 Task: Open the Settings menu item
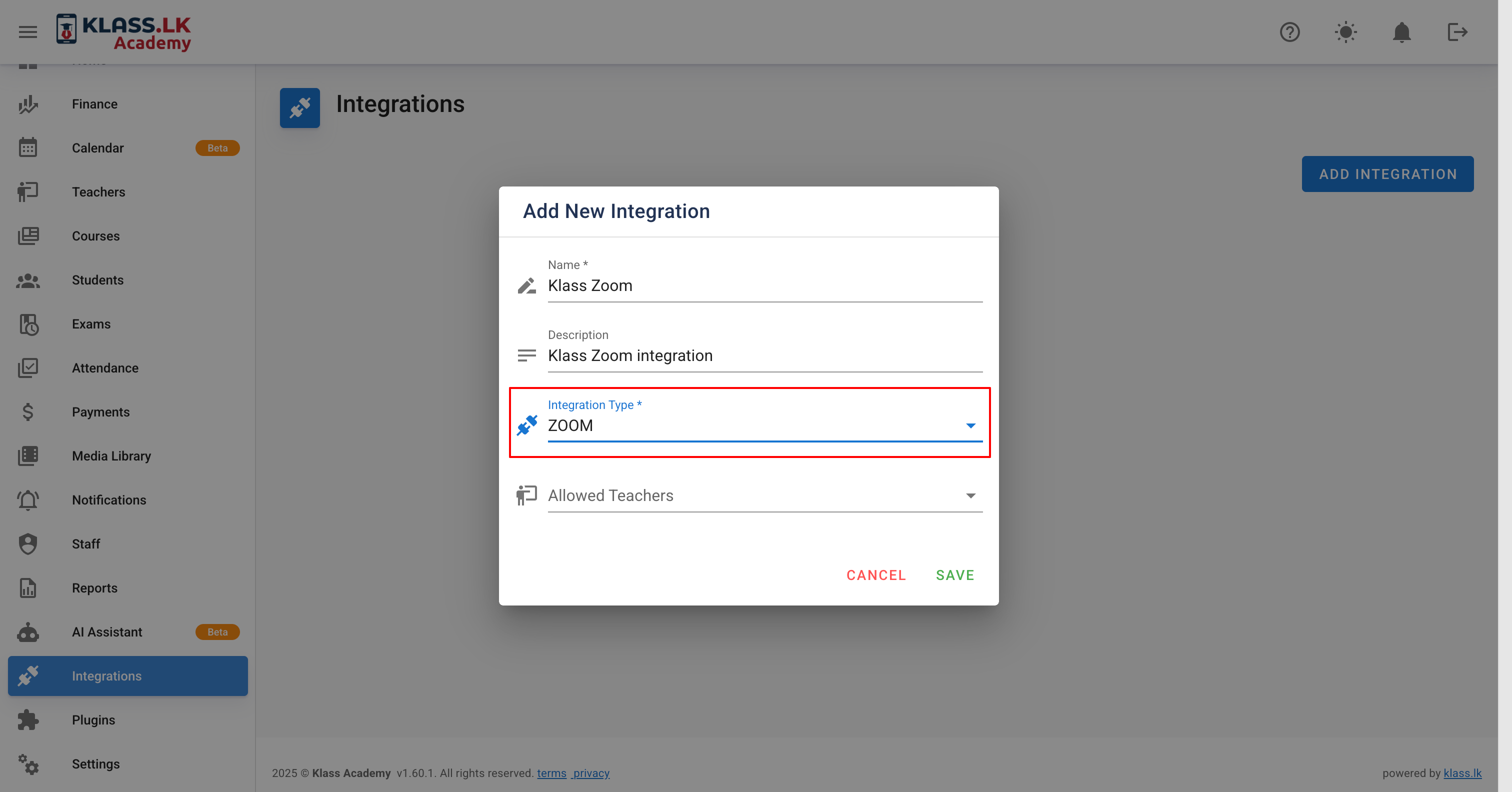(x=95, y=764)
